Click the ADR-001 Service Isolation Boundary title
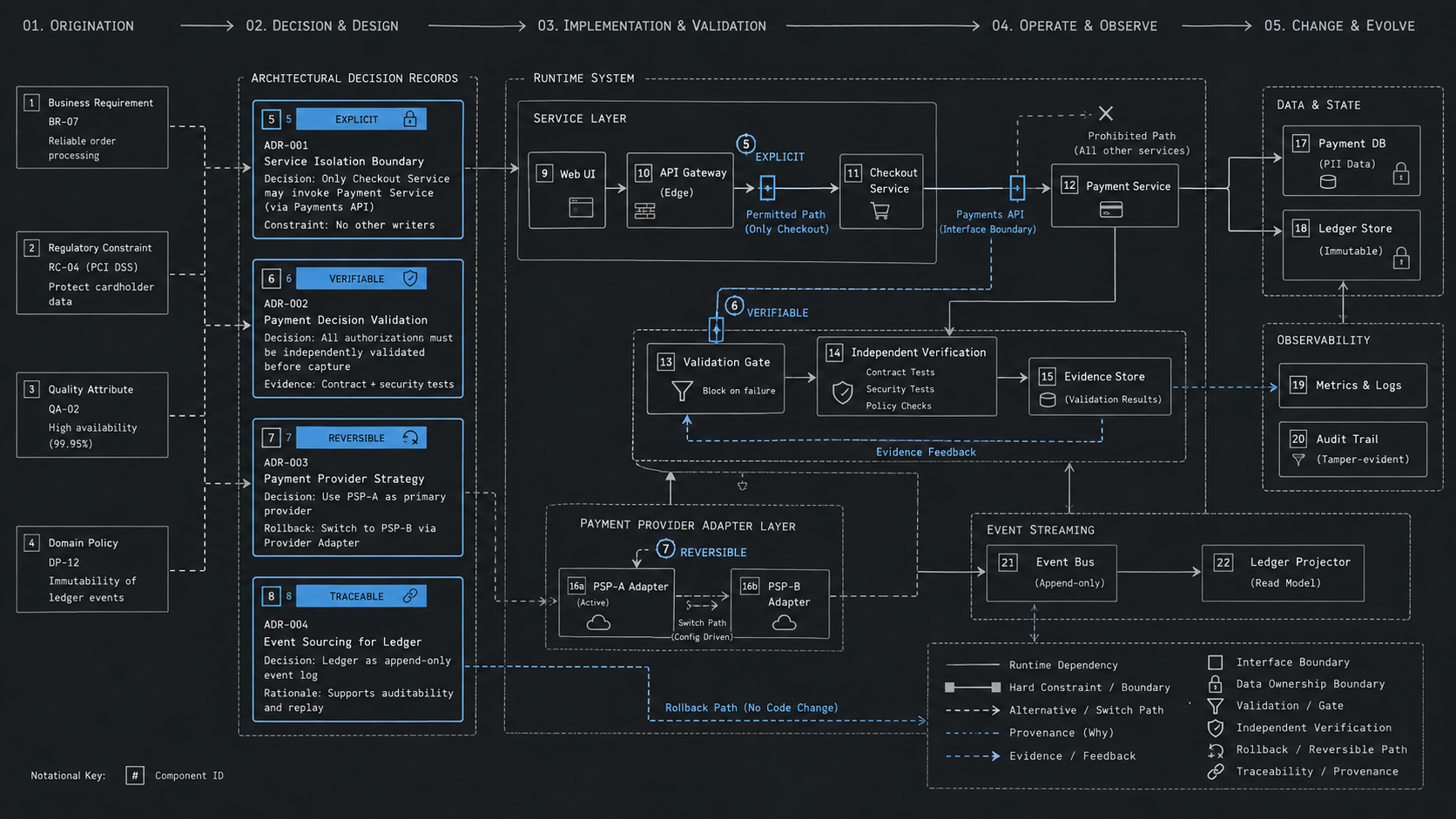The height and width of the screenshot is (819, 1456). [344, 161]
